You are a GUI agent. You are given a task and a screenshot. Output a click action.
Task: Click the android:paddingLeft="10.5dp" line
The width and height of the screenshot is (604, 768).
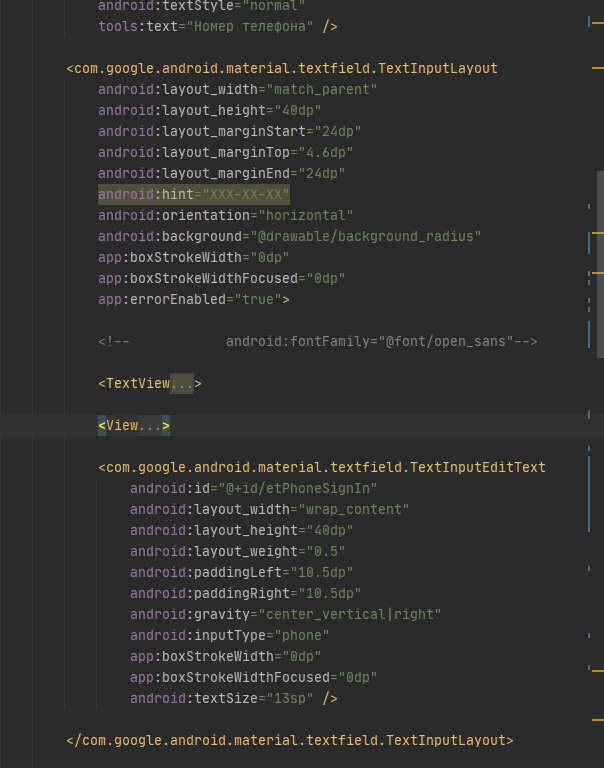click(242, 573)
